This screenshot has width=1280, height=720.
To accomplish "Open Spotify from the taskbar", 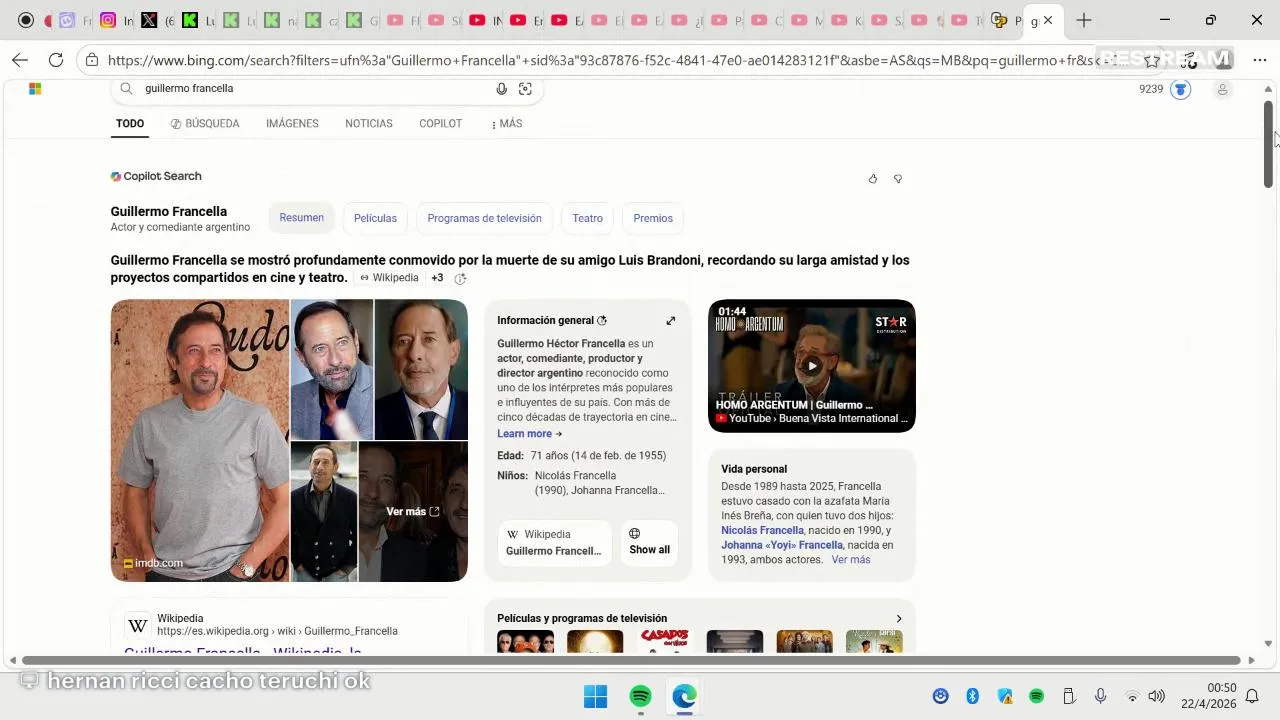I will point(640,696).
